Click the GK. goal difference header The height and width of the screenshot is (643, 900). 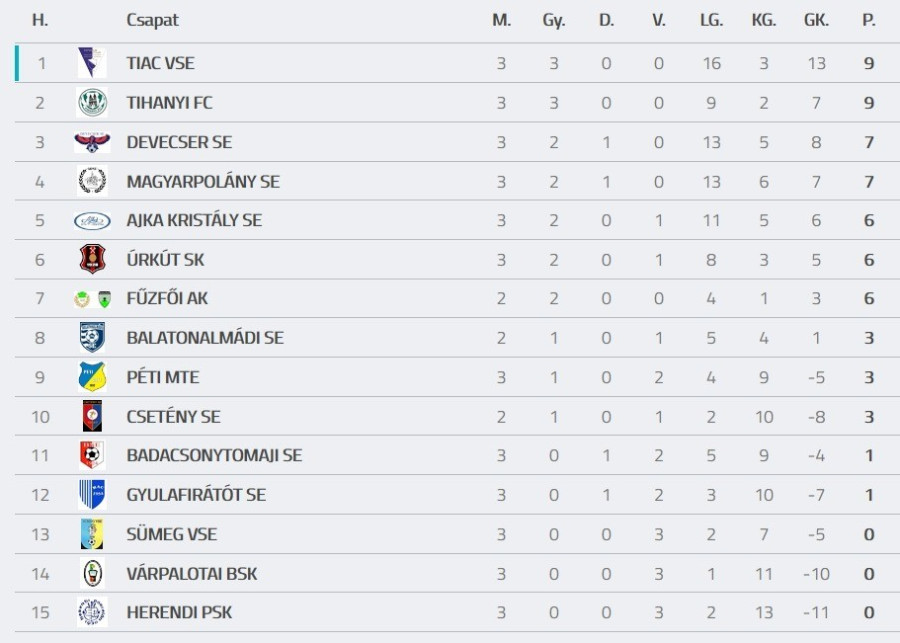(x=816, y=20)
